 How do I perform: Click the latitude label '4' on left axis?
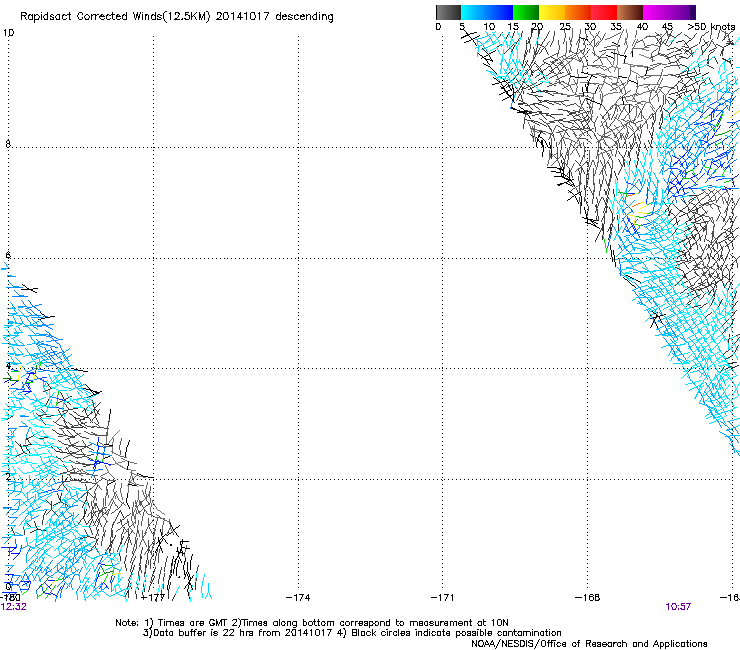coord(8,365)
